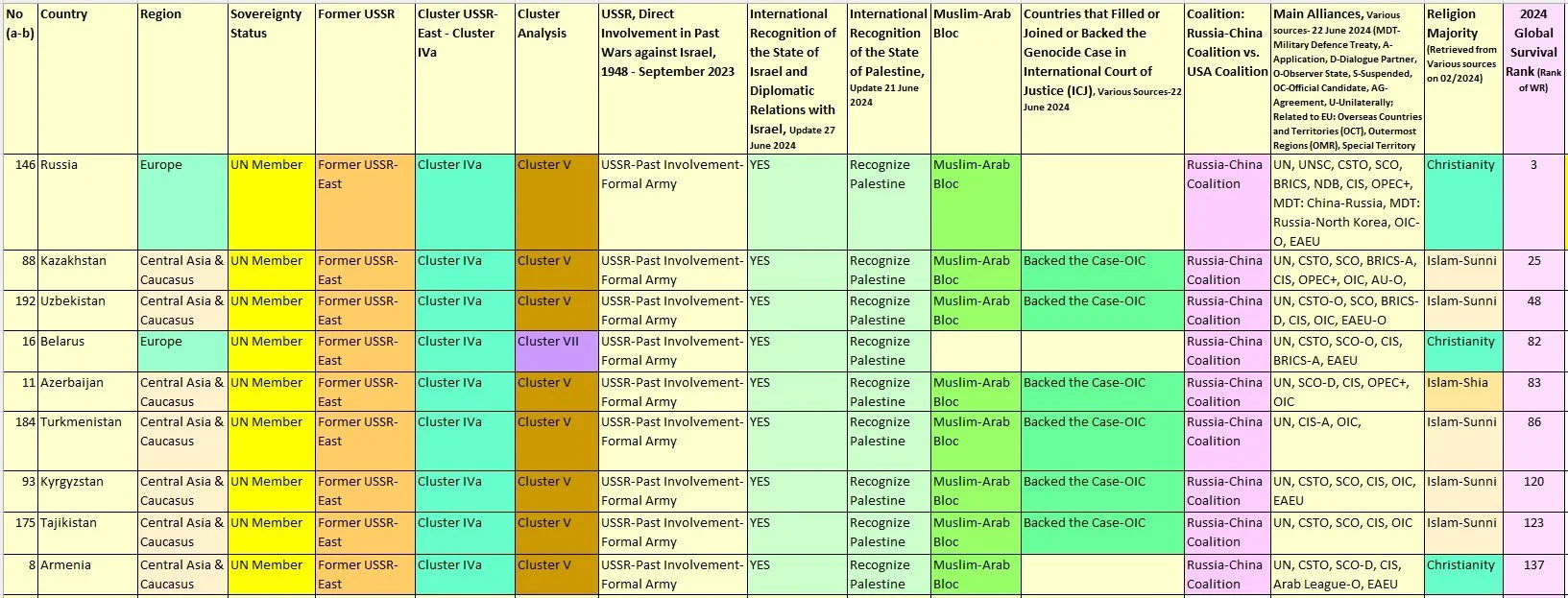This screenshot has height=598, width=1568.
Task: Click Armenia's 'Christianity' religion cell
Action: pyautogui.click(x=1463, y=574)
